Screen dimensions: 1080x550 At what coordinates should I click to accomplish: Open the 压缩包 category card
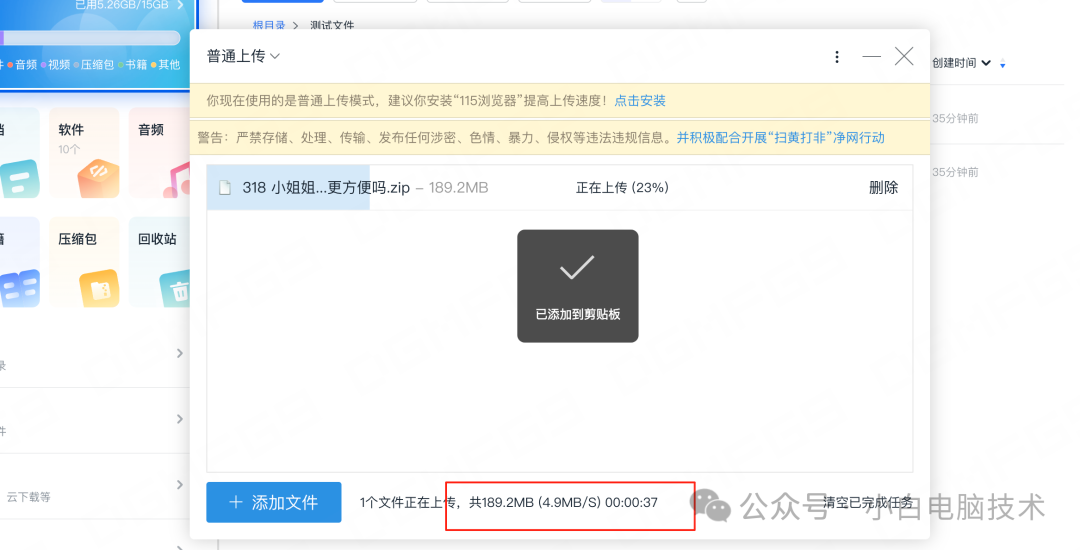pyautogui.click(x=84, y=262)
